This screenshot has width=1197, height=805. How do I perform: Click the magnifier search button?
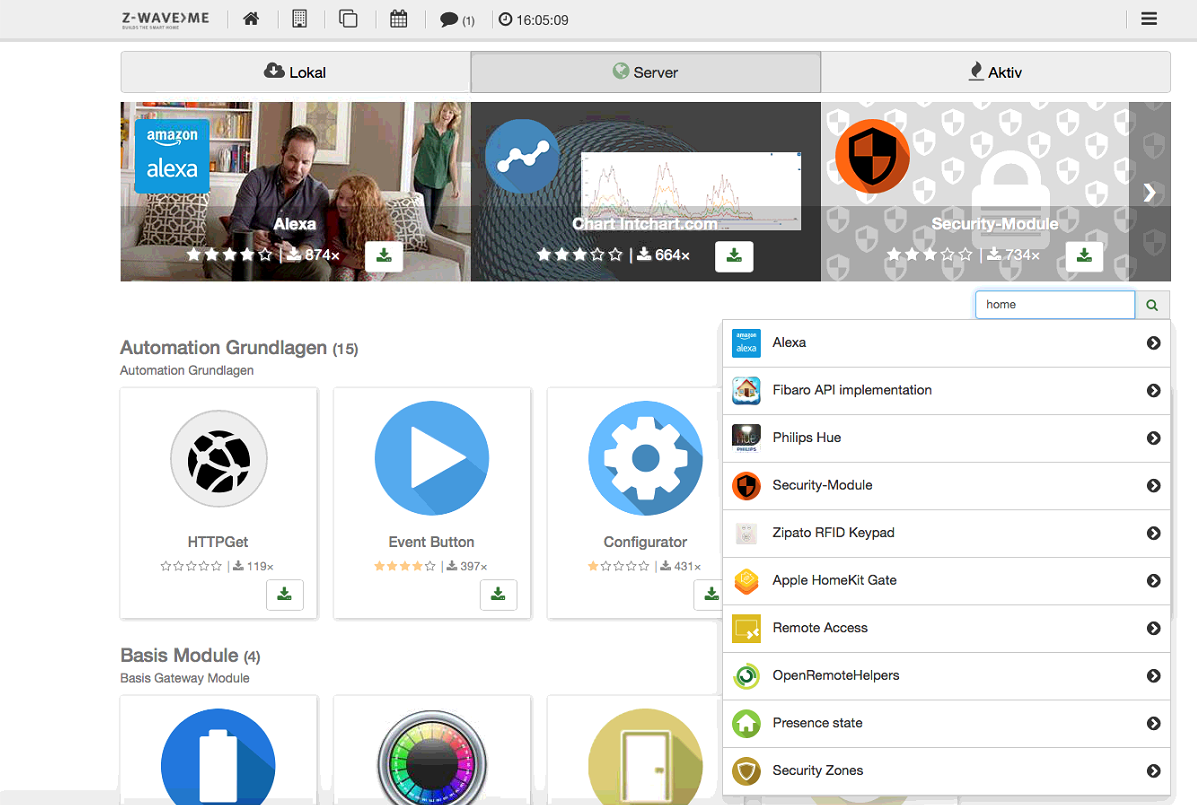pos(1152,304)
